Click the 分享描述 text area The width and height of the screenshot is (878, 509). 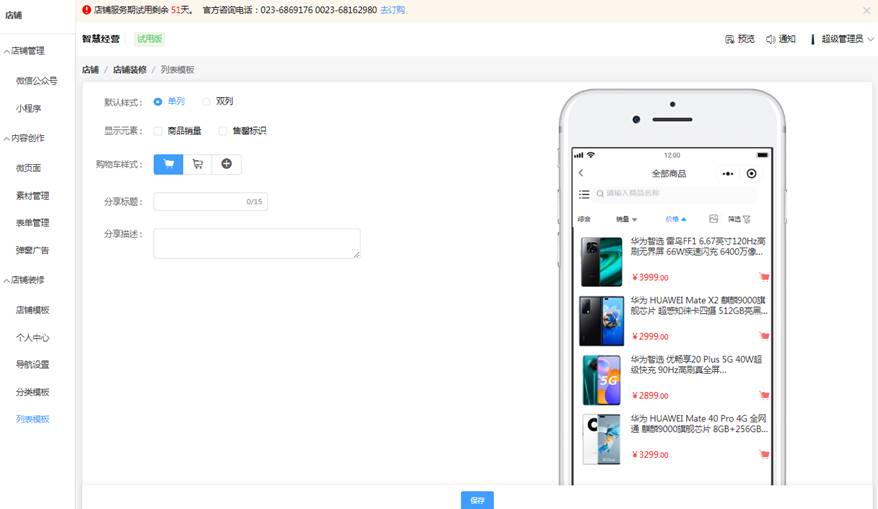(257, 244)
